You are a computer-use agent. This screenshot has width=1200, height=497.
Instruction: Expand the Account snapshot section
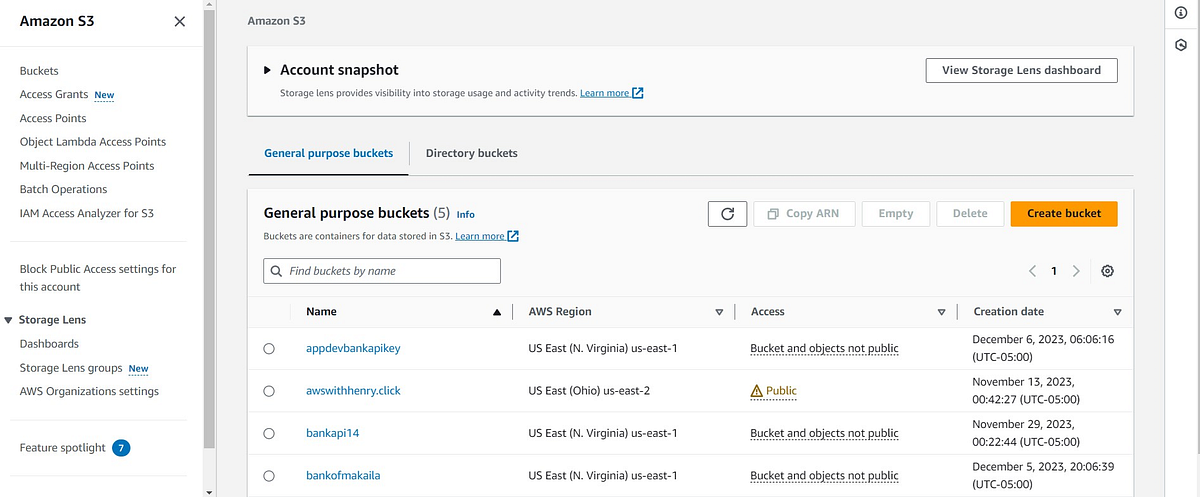point(267,70)
